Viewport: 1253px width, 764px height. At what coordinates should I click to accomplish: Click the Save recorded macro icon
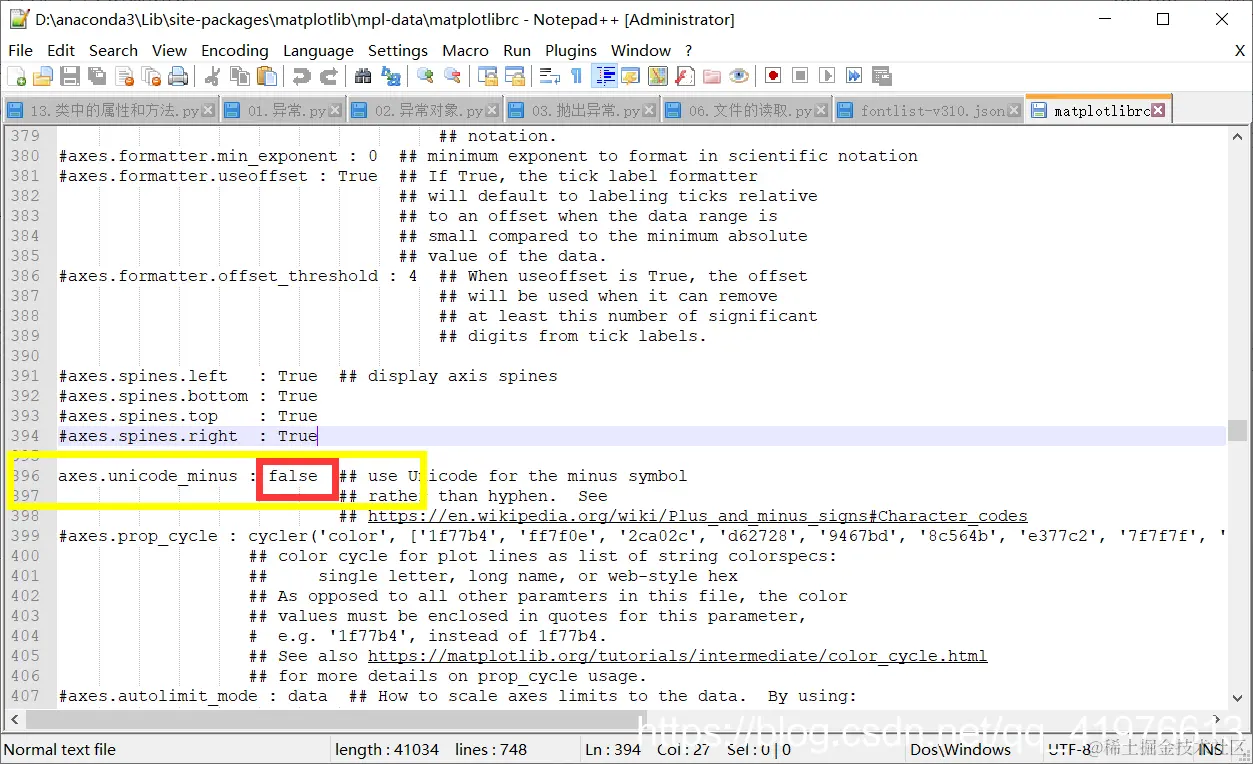point(882,76)
